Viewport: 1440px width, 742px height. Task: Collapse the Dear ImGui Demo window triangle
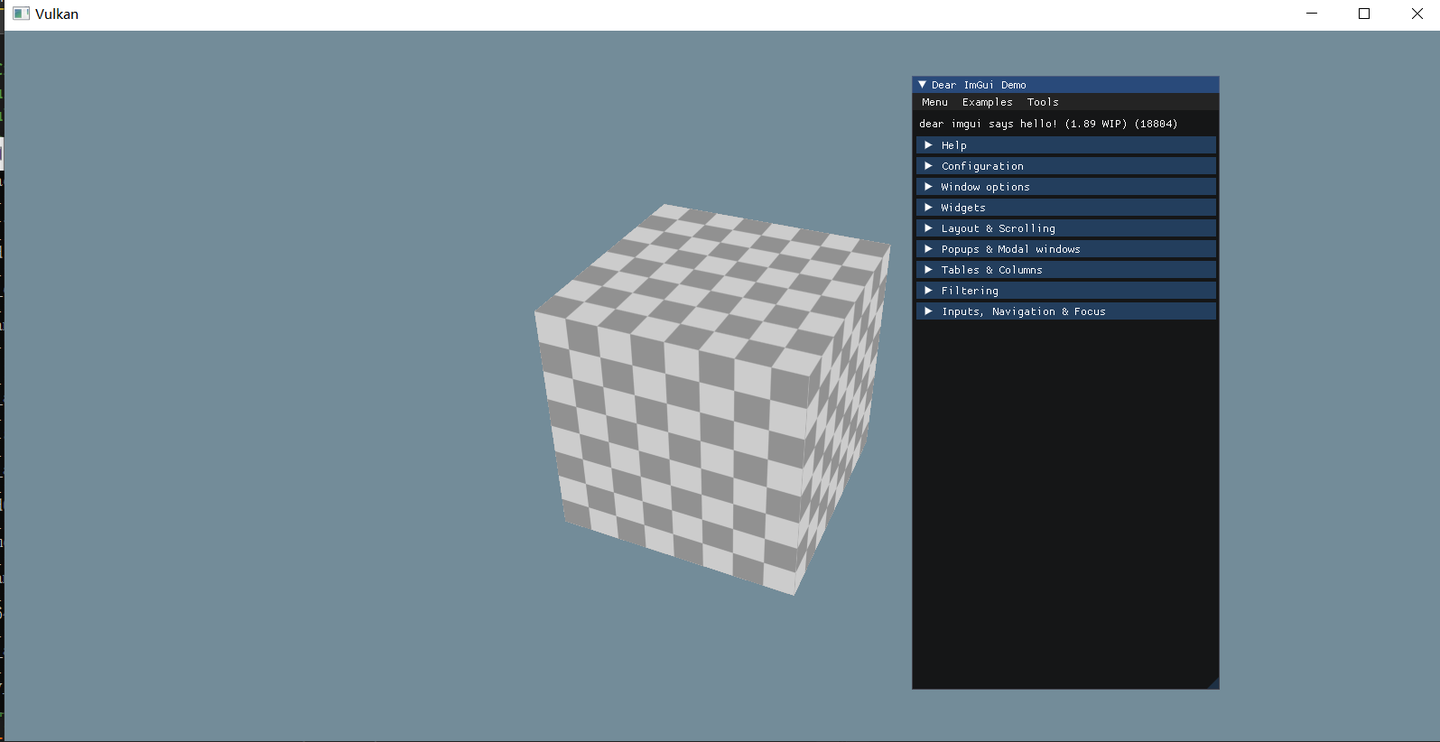pos(922,85)
